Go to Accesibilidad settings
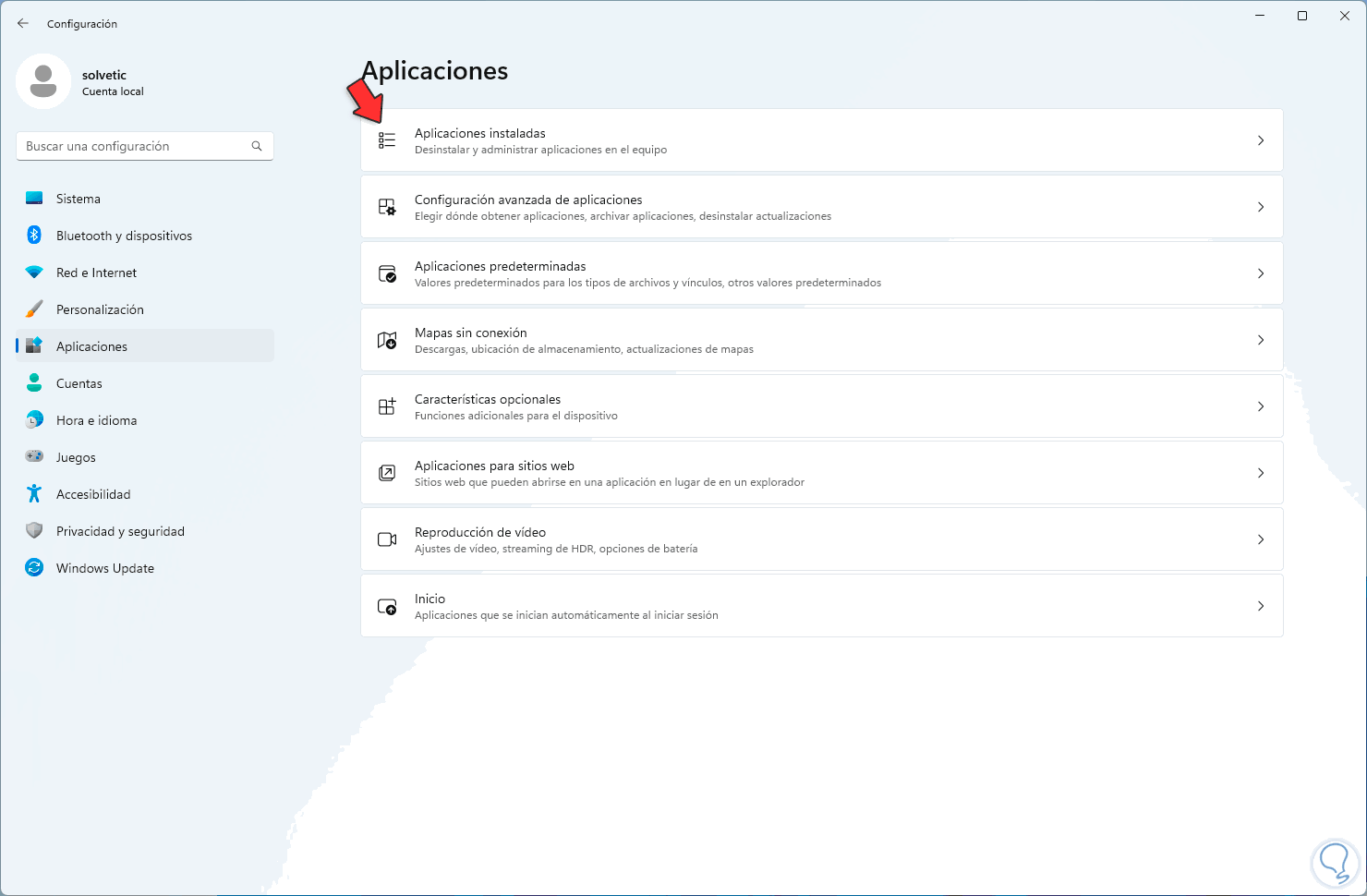 (145, 494)
